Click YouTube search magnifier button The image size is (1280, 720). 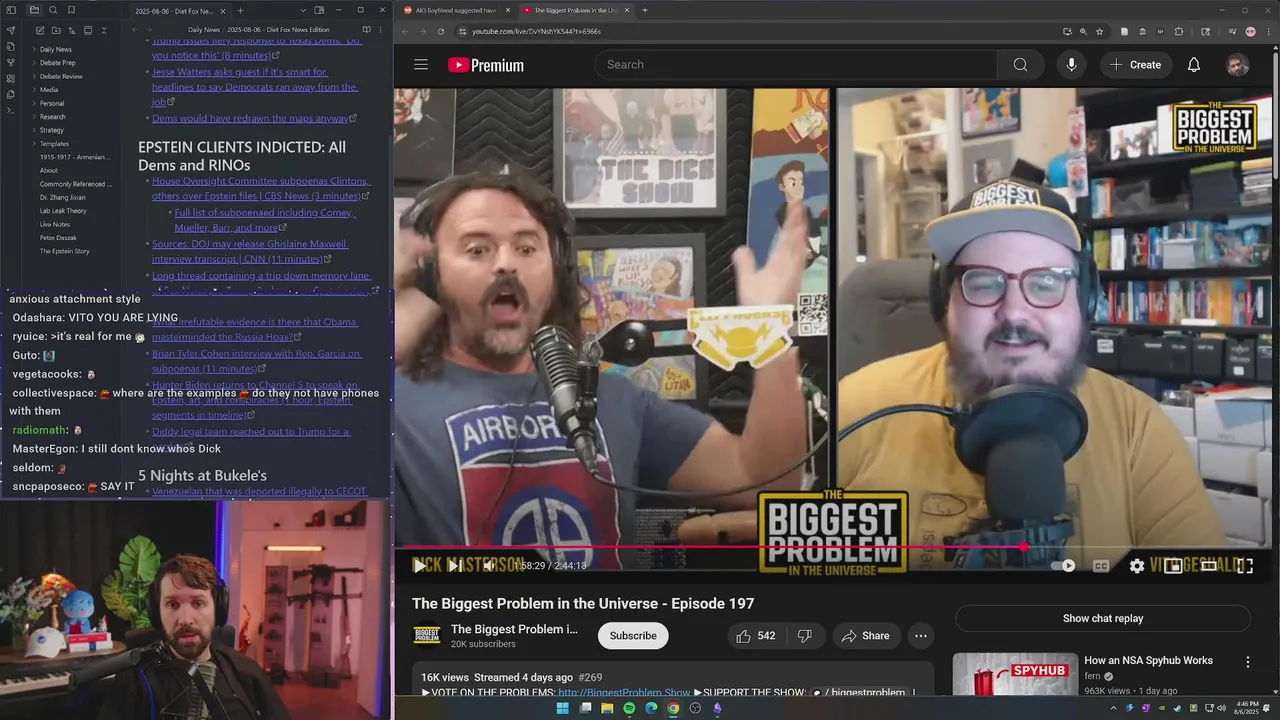point(1020,65)
